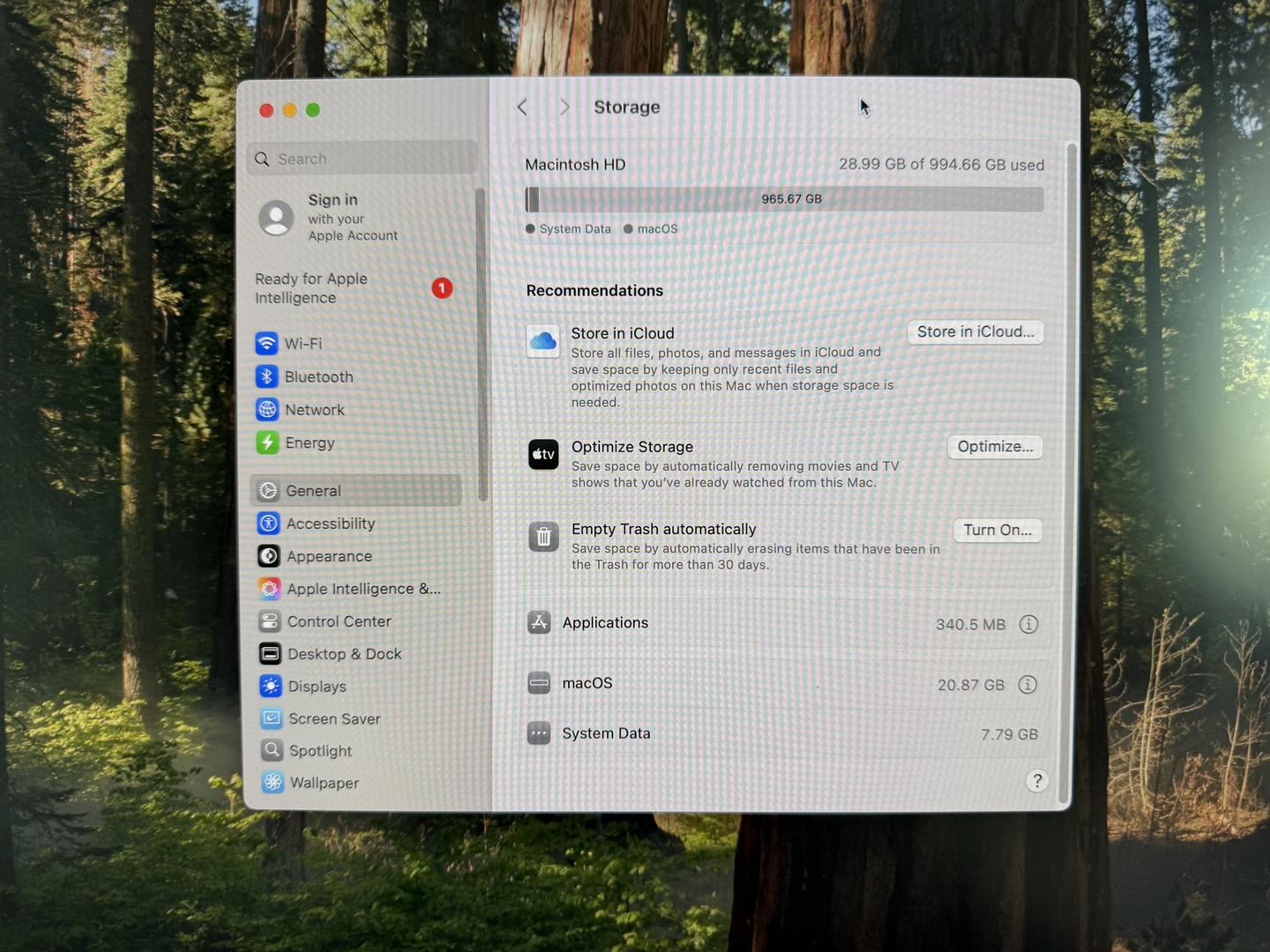Open the Wi-Fi settings icon
This screenshot has width=1270, height=952.
(266, 344)
